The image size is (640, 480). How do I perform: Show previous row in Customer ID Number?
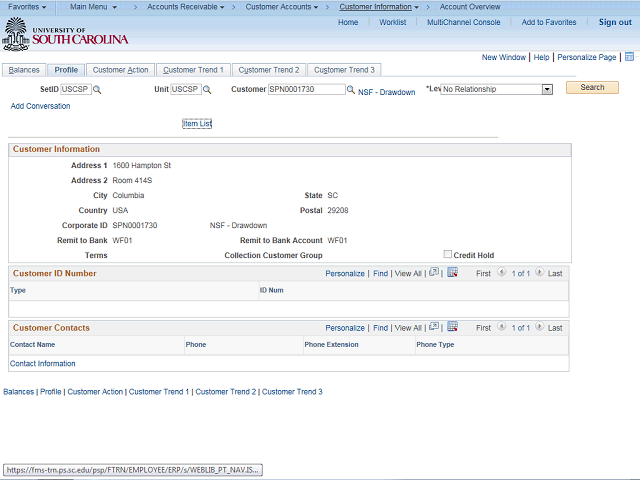501,272
